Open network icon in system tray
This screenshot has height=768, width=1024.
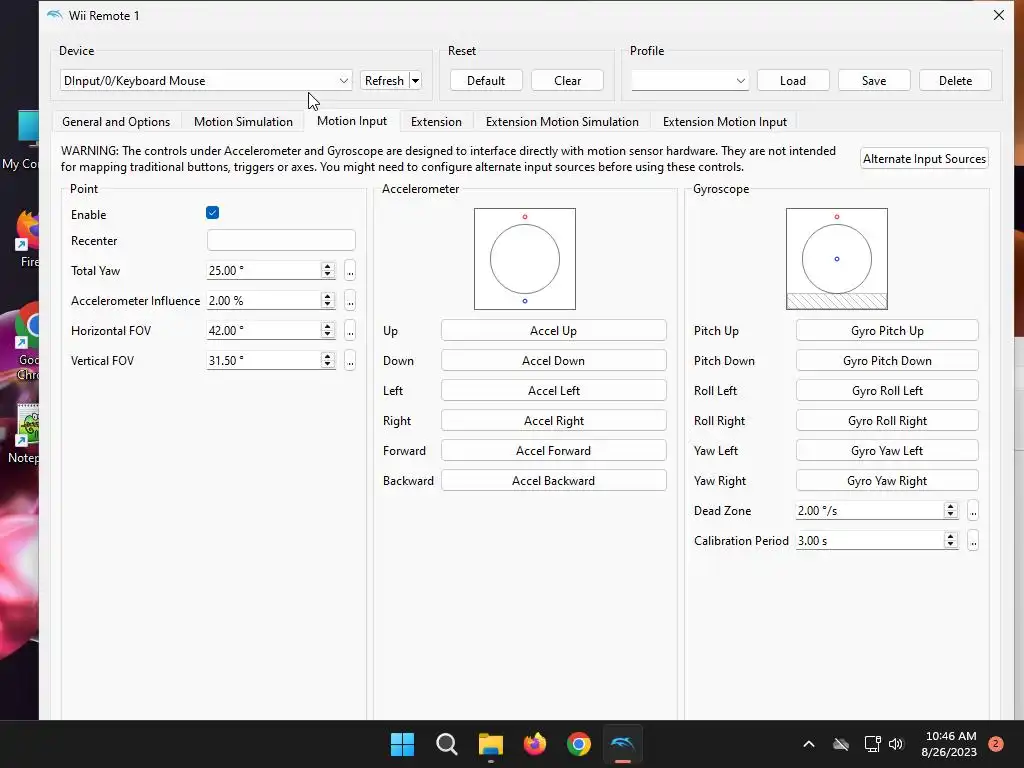pyautogui.click(x=872, y=744)
